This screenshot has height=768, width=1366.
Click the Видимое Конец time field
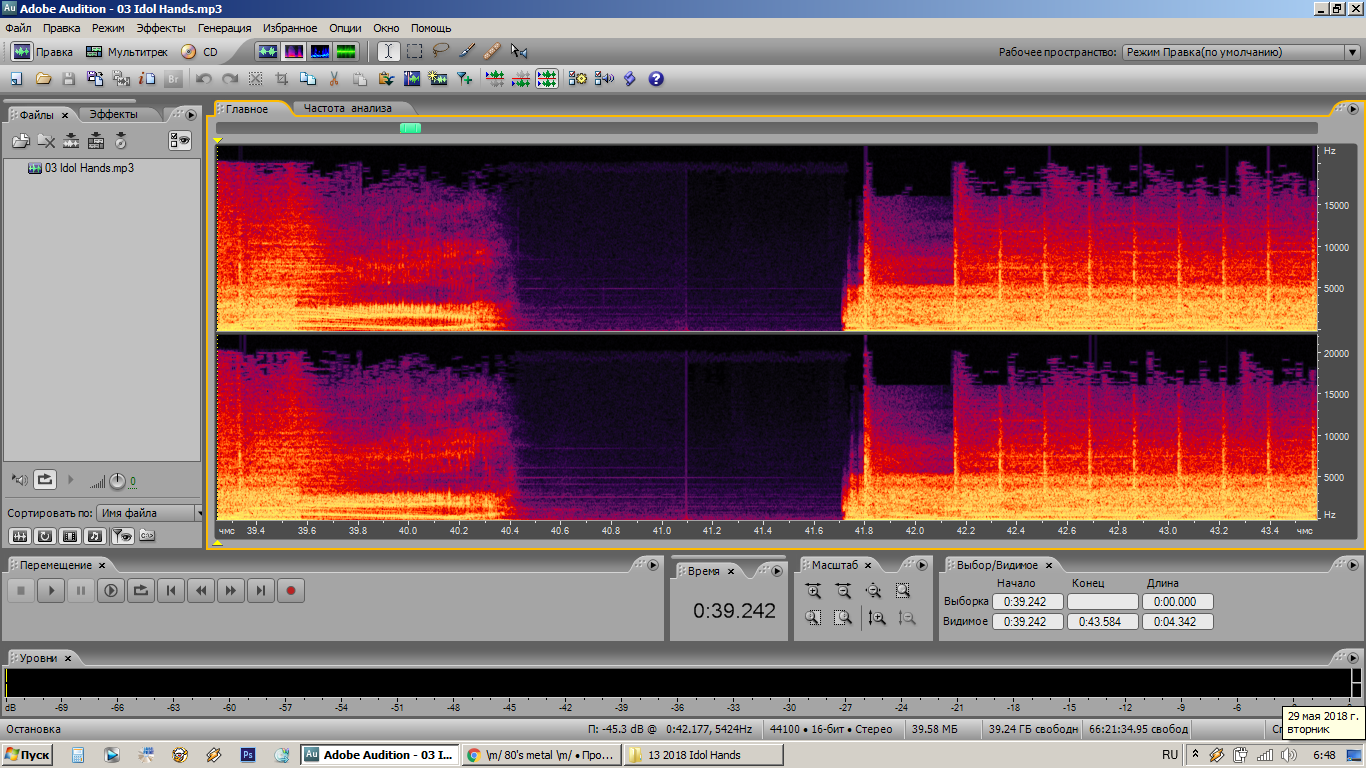pyautogui.click(x=1103, y=621)
